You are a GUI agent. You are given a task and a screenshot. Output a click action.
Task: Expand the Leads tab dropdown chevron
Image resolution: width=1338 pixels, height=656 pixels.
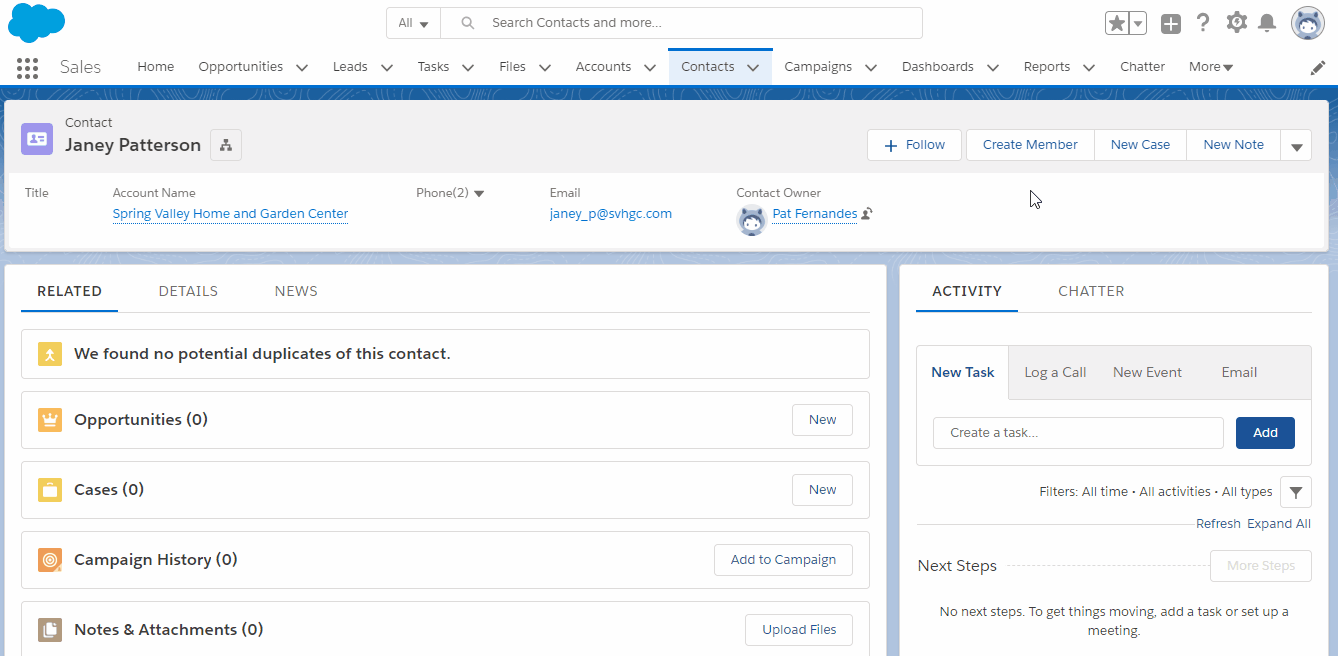tap(387, 67)
